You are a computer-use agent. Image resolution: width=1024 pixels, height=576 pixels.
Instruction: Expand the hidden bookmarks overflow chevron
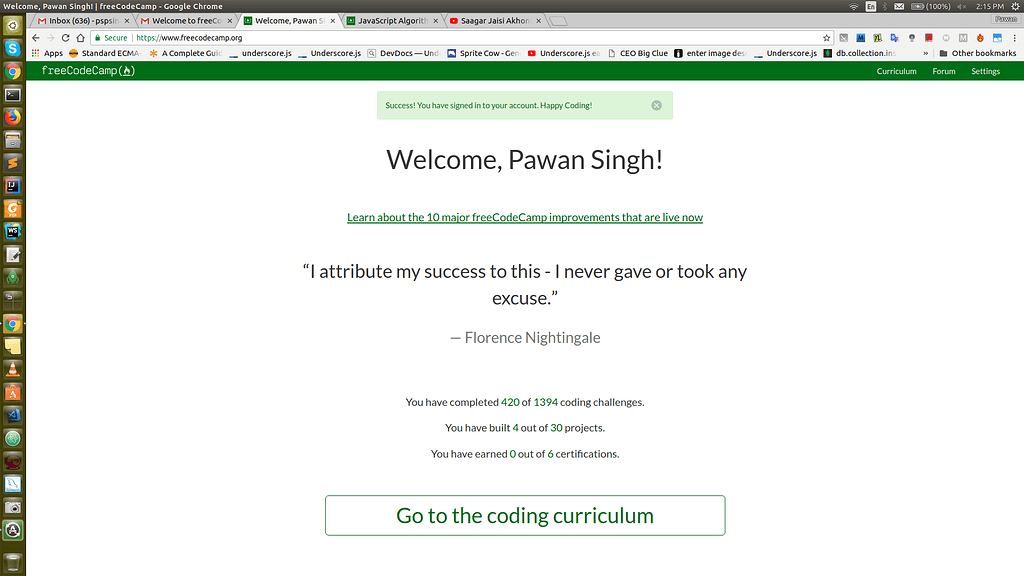926,52
